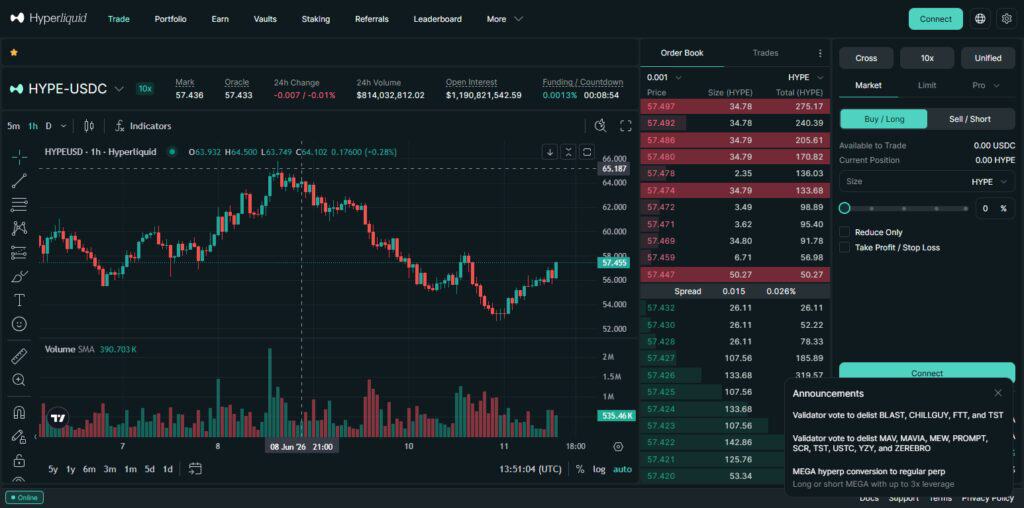The height and width of the screenshot is (508, 1024).
Task: Switch margin mode via Cross button
Action: [866, 58]
